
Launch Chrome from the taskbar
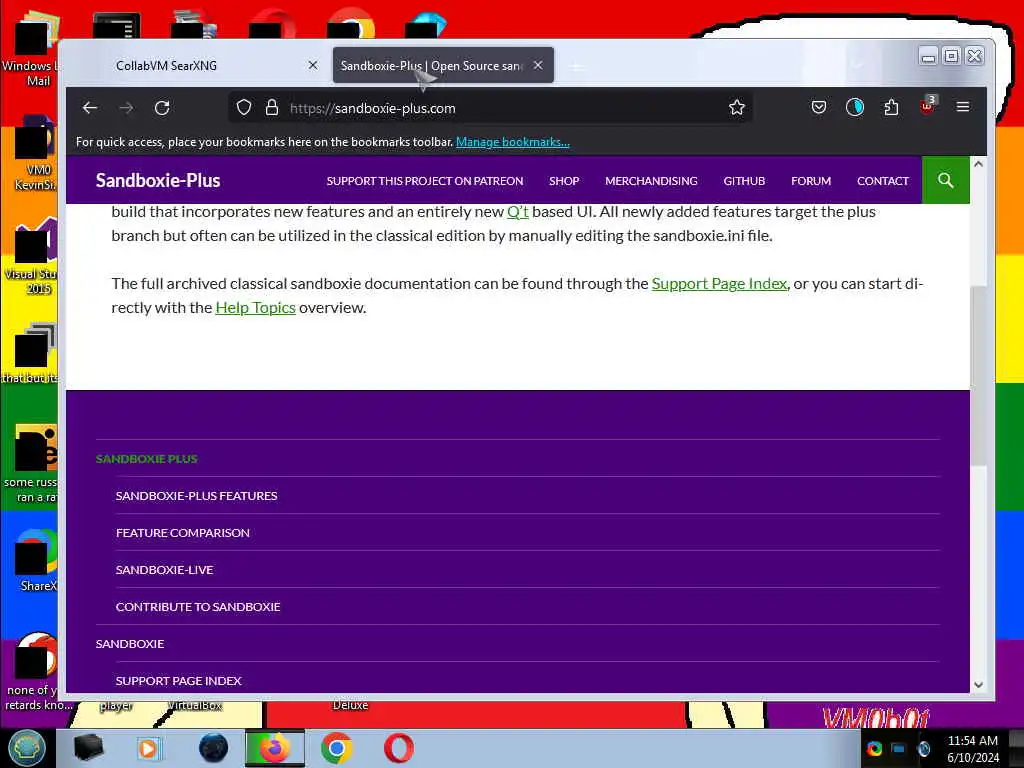(337, 748)
